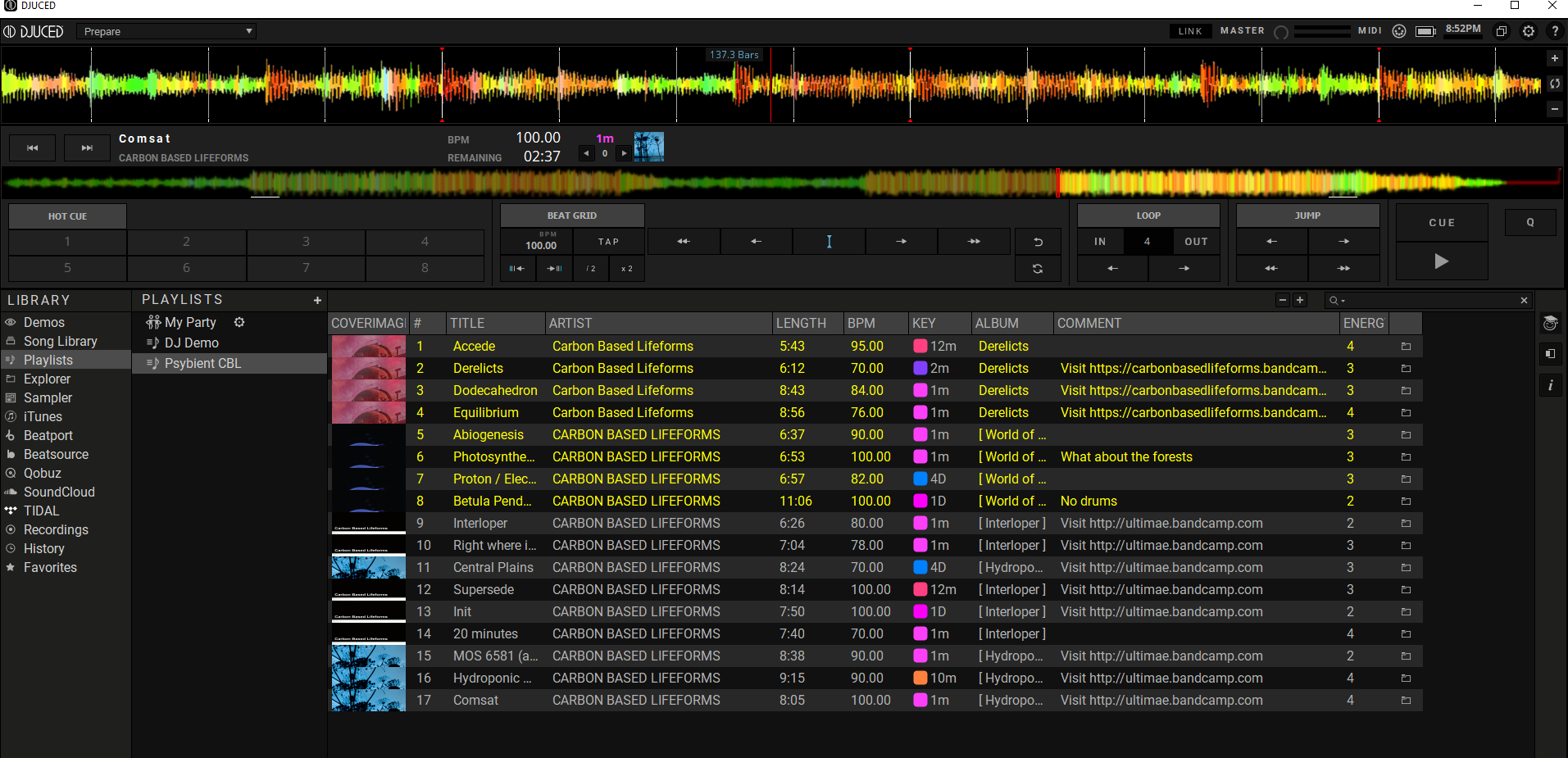
Task: Toggle the Ableton LINK button
Action: (x=1189, y=31)
